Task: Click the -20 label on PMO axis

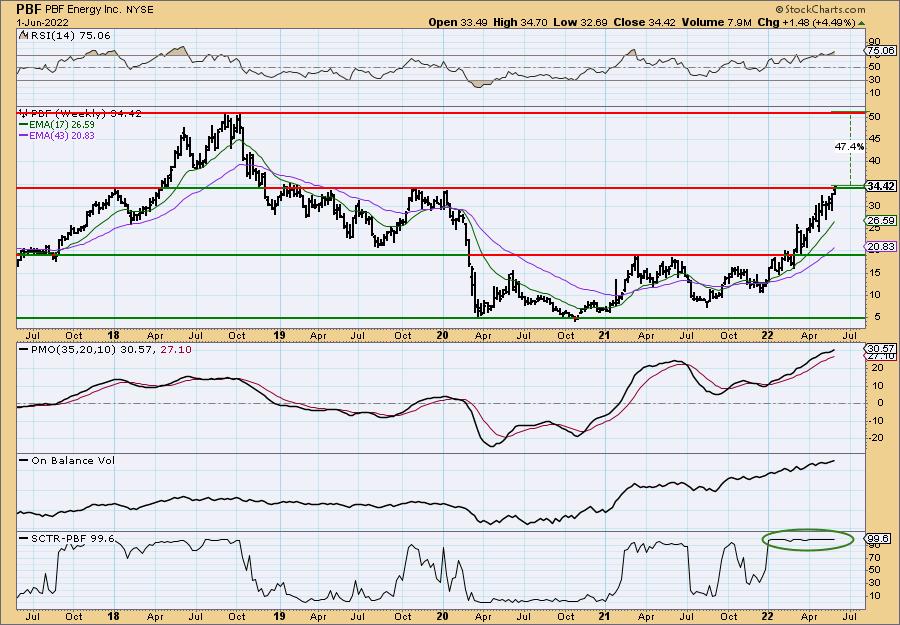Action: [x=875, y=438]
